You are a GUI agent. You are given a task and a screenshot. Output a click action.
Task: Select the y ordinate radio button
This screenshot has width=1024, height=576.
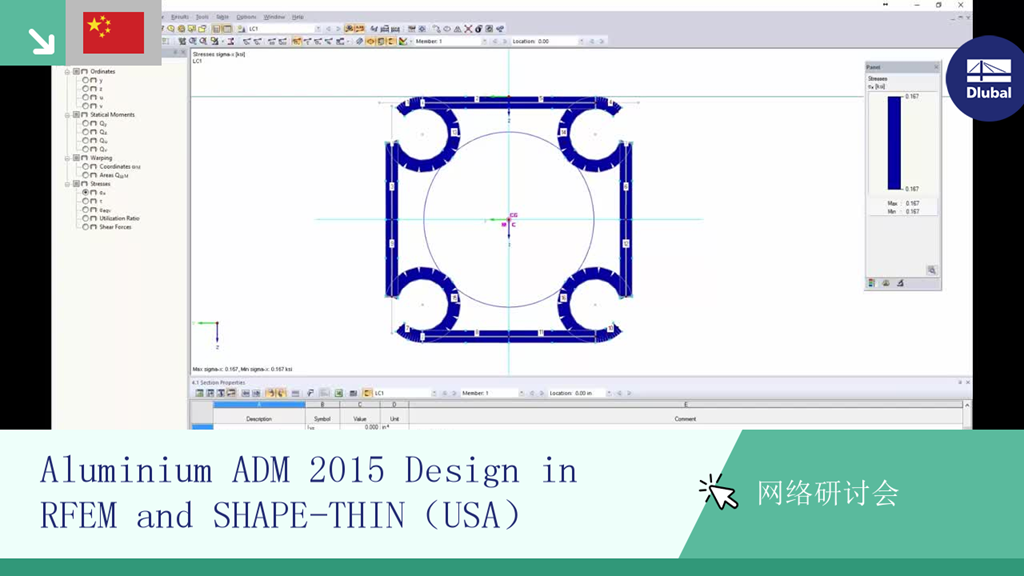[x=85, y=80]
